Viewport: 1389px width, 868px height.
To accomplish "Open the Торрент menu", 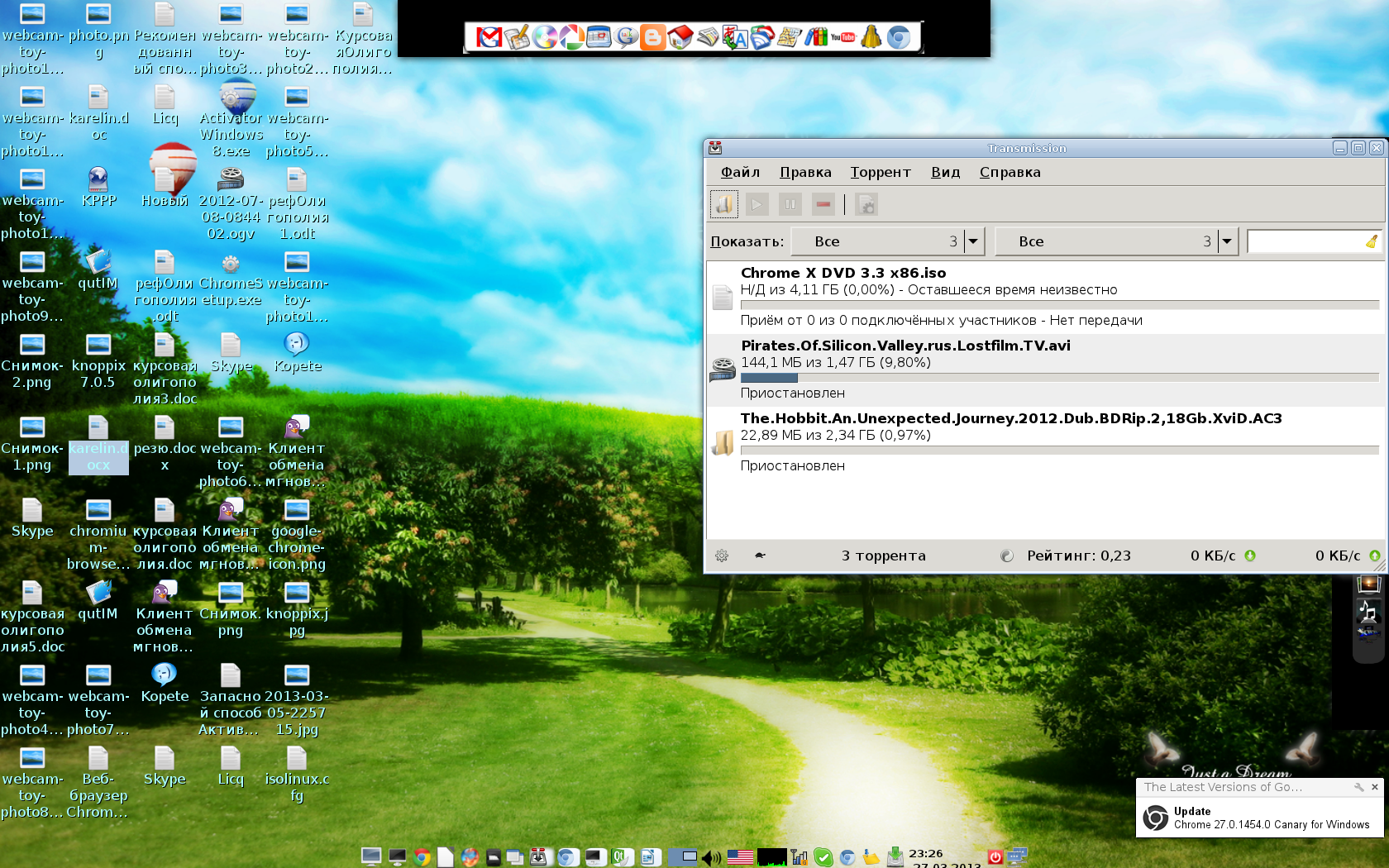I will (x=880, y=172).
